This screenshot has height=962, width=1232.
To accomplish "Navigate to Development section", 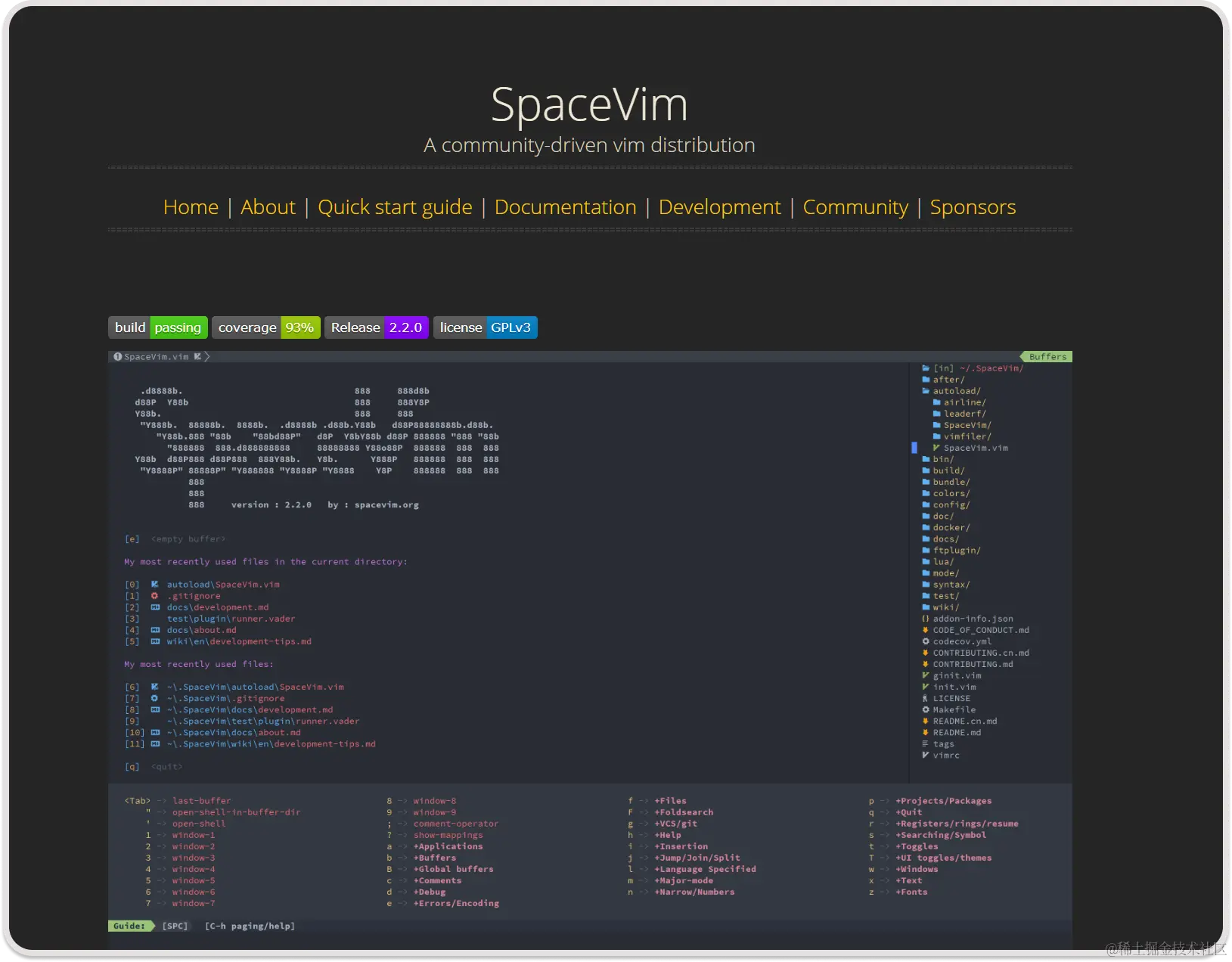I will pyautogui.click(x=719, y=207).
